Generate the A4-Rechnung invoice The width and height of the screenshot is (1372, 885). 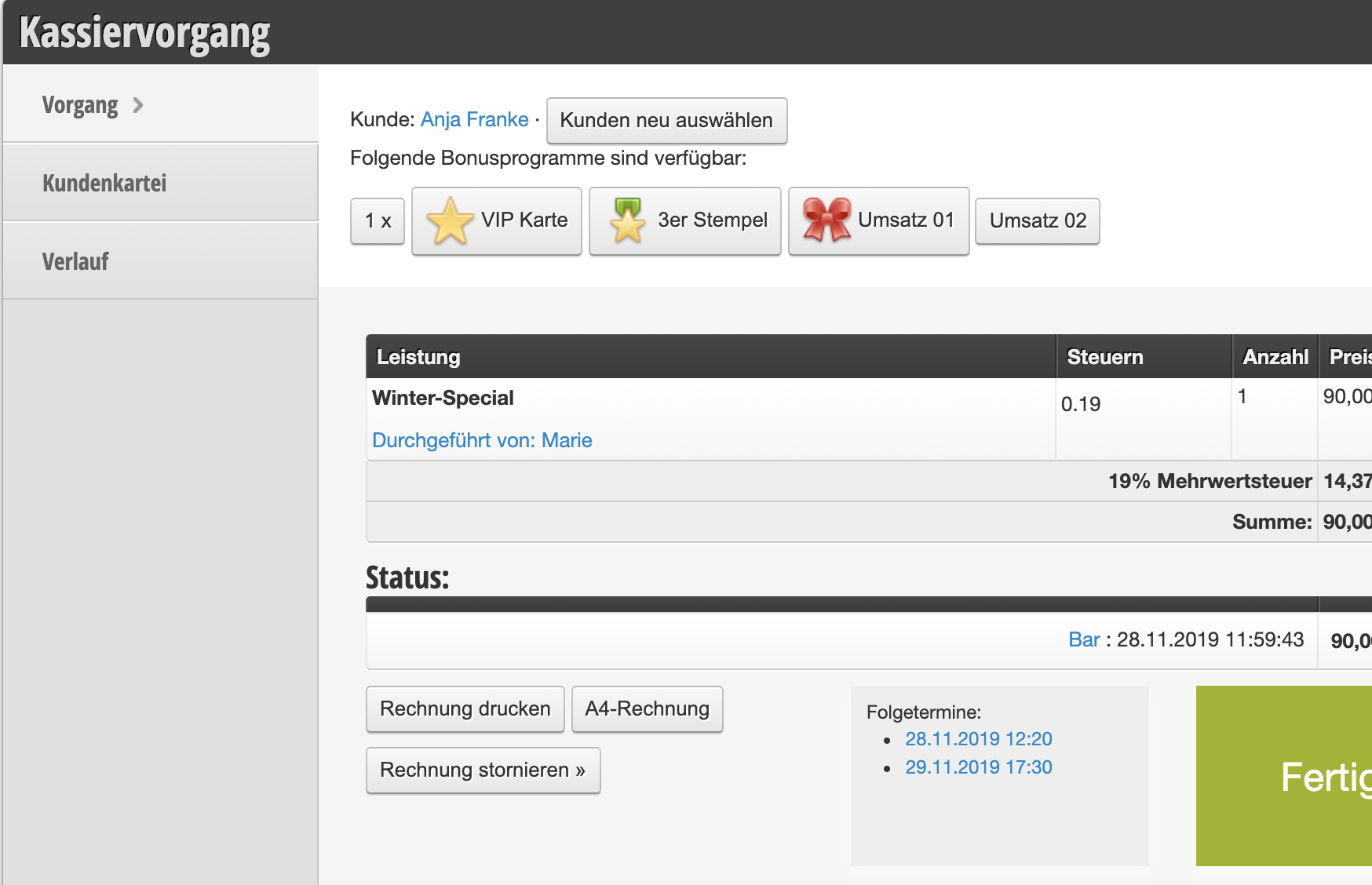pyautogui.click(x=647, y=709)
